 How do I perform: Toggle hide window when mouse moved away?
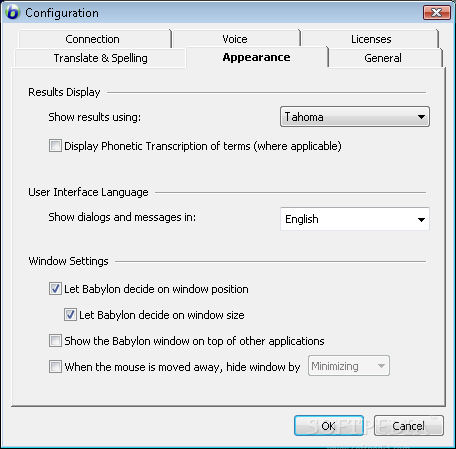tap(55, 367)
